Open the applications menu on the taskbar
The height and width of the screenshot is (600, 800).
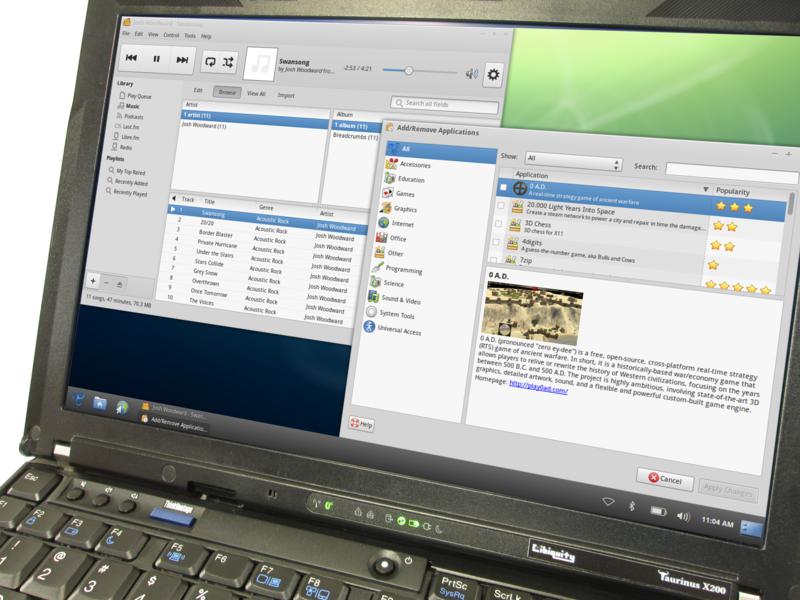coord(79,399)
